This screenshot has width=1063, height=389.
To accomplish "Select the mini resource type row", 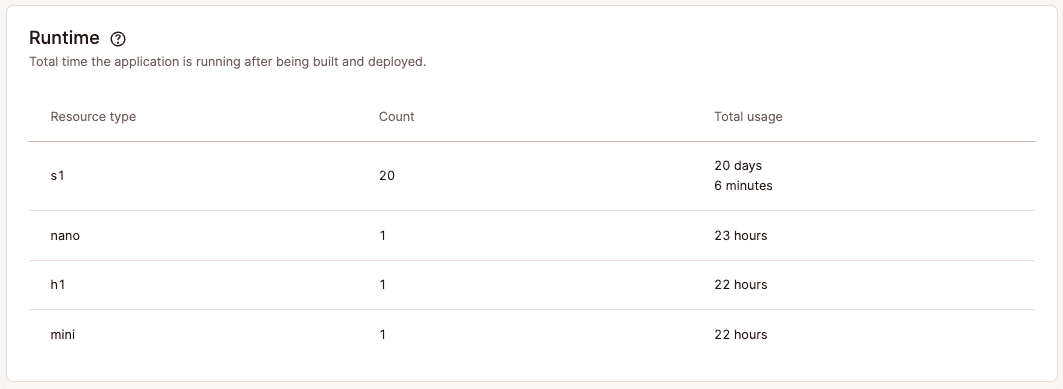I will (532, 335).
